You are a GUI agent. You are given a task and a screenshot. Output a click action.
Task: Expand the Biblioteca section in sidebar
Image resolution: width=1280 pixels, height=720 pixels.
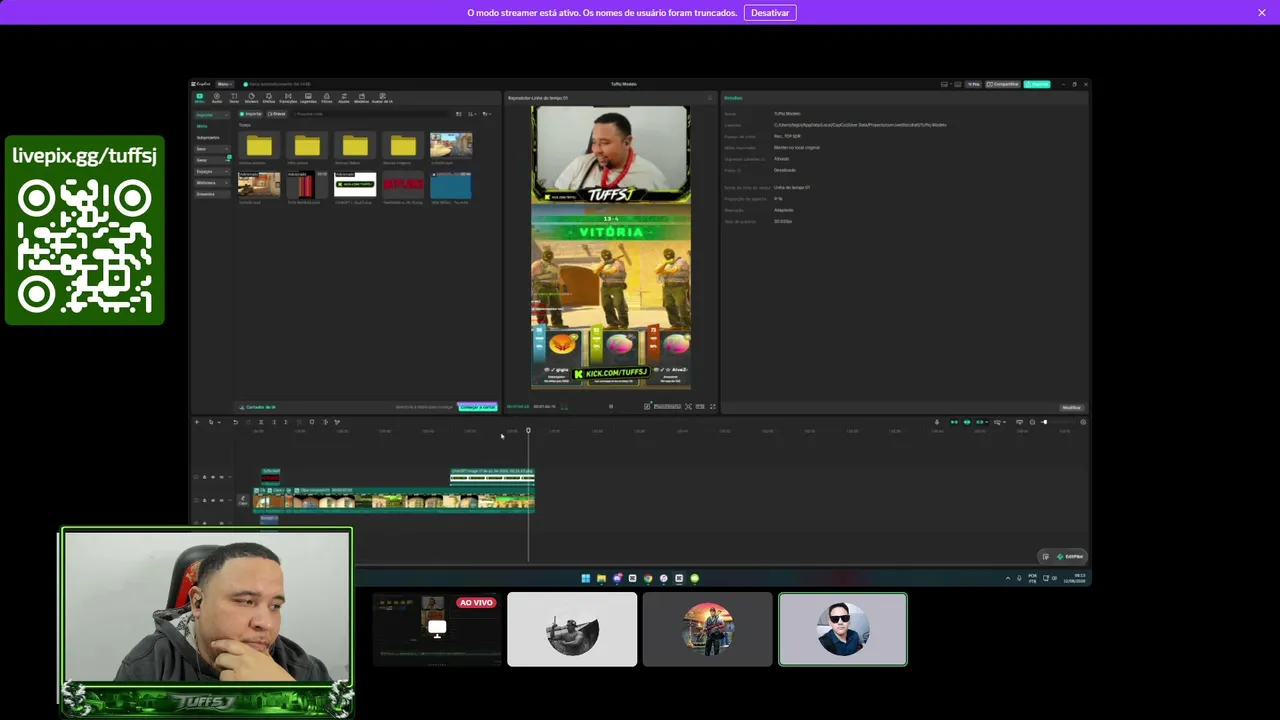click(x=213, y=182)
